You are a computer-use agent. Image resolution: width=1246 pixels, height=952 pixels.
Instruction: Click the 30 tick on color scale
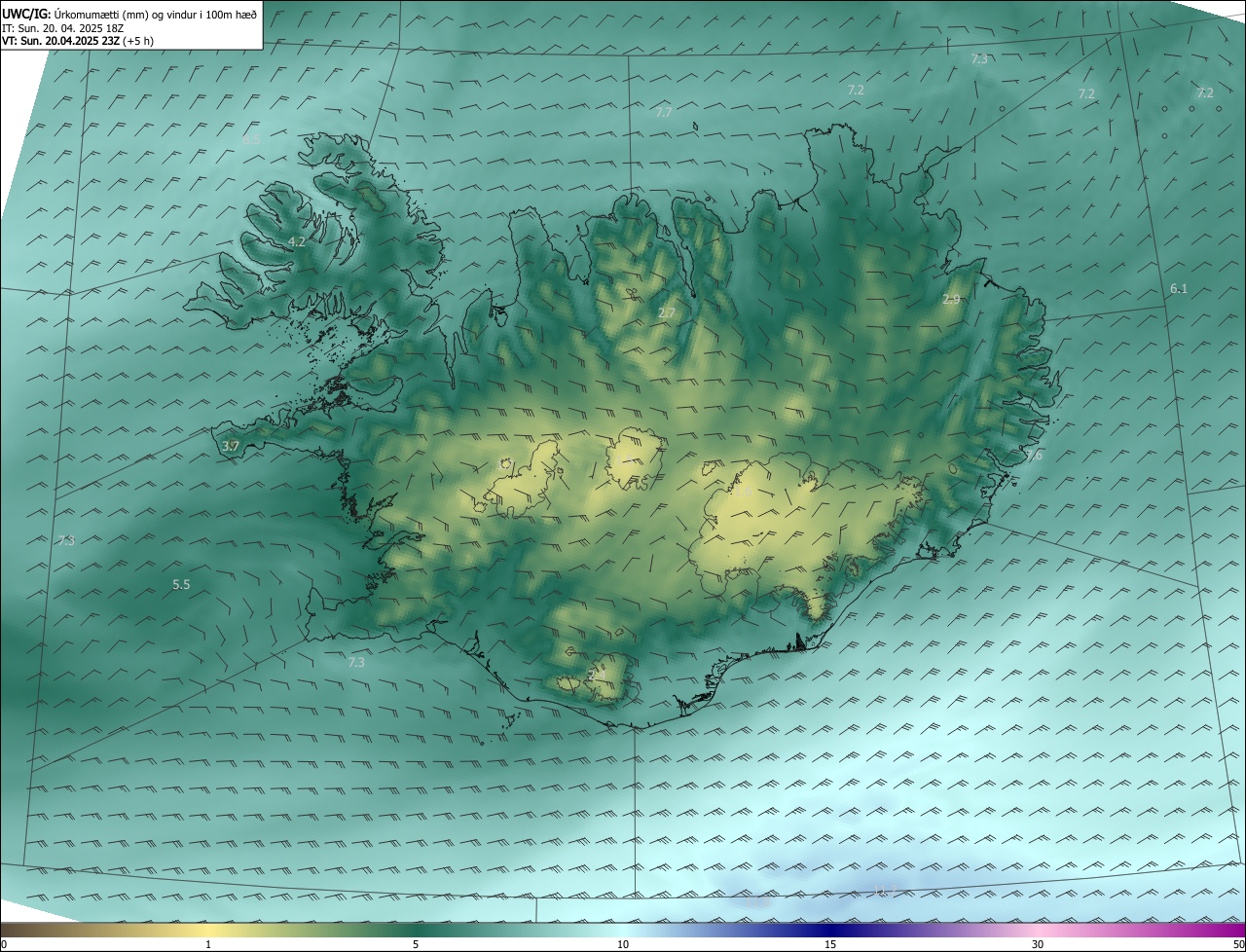pos(1038,945)
